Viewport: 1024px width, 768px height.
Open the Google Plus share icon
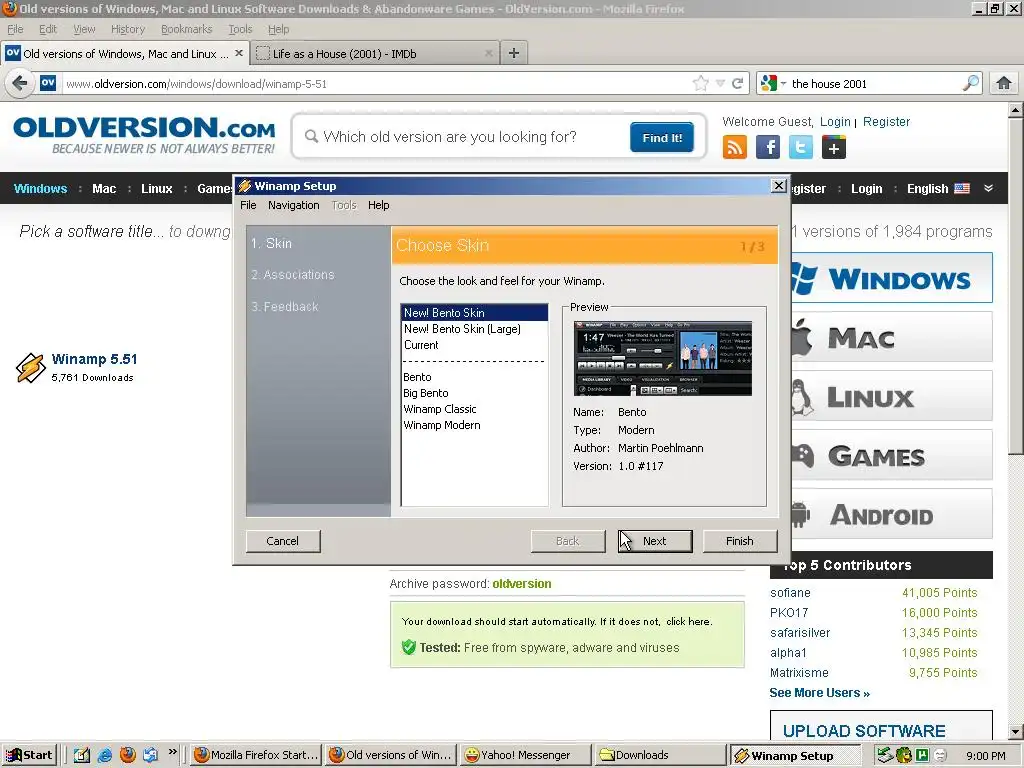click(x=834, y=148)
